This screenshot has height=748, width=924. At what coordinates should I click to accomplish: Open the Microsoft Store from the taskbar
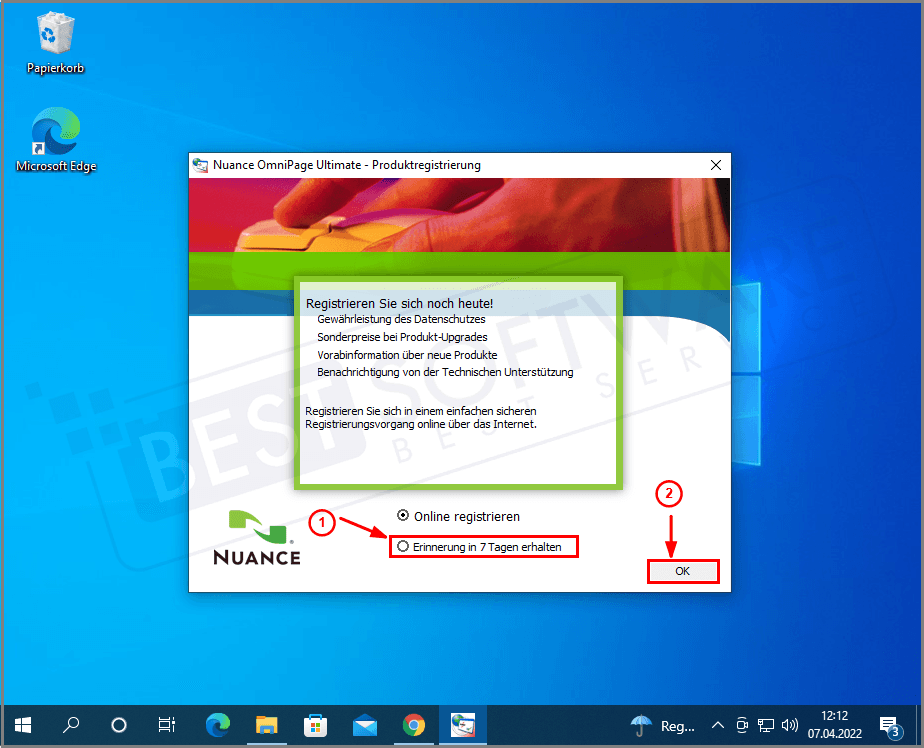coord(315,725)
